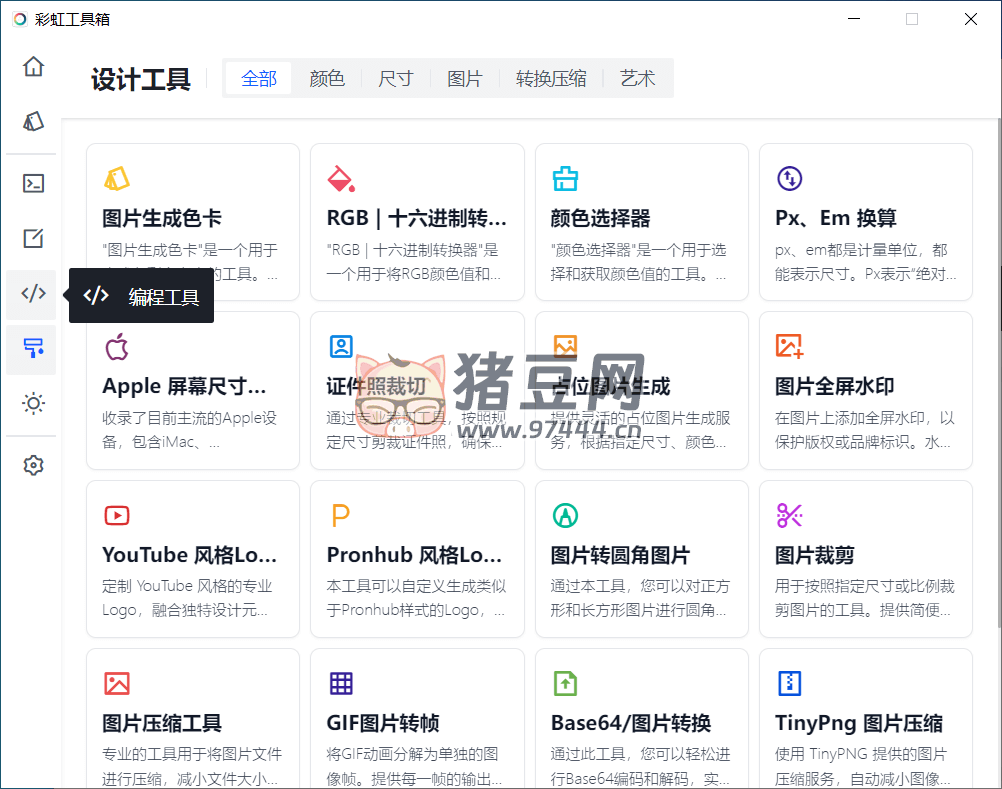Open the programming tools code icon
This screenshot has height=789, width=1002.
coord(34,294)
